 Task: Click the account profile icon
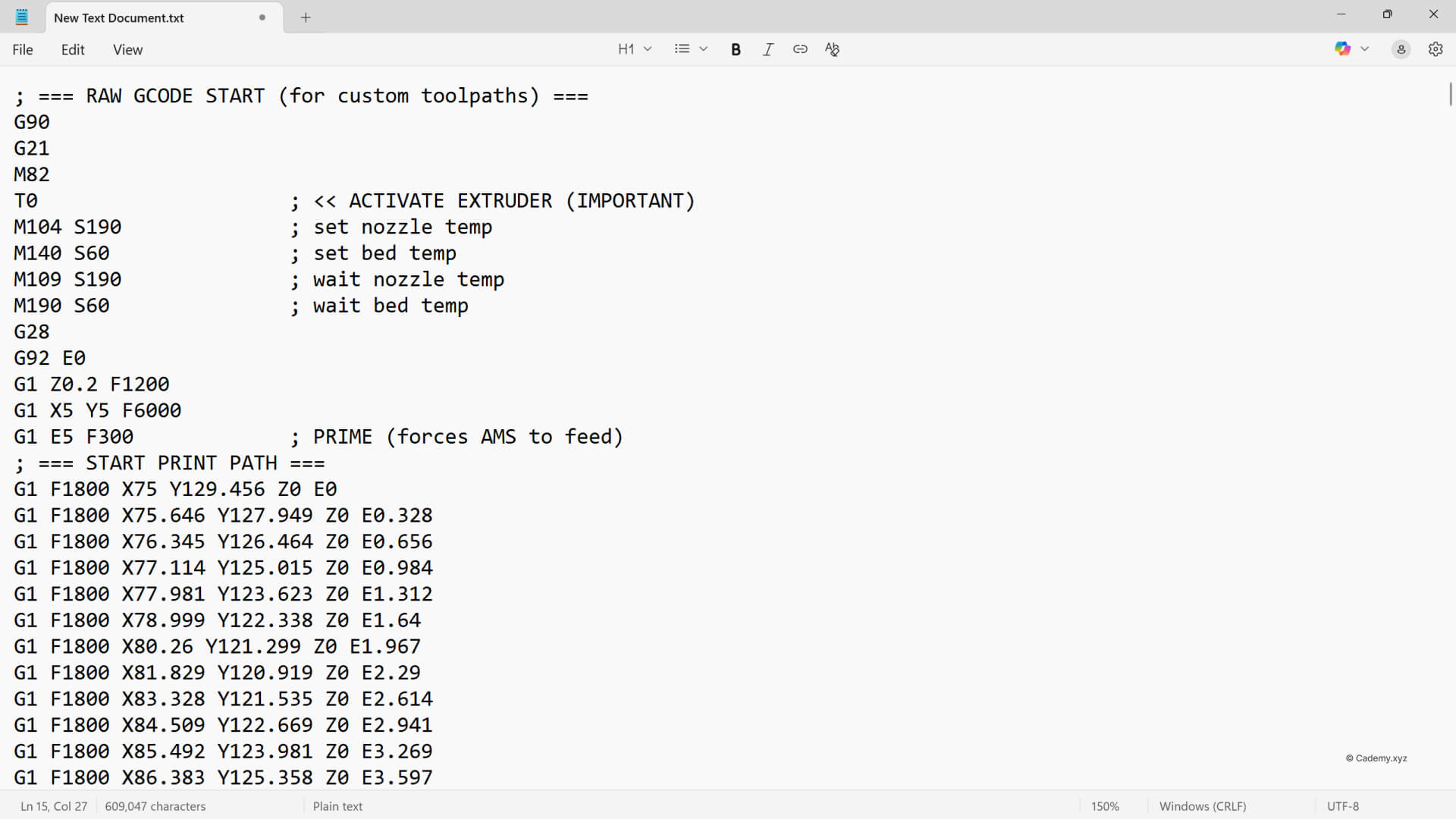coord(1401,49)
